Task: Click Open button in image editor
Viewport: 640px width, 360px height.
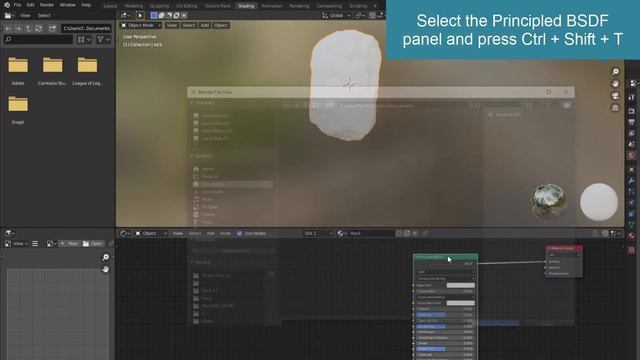Action: (93, 244)
